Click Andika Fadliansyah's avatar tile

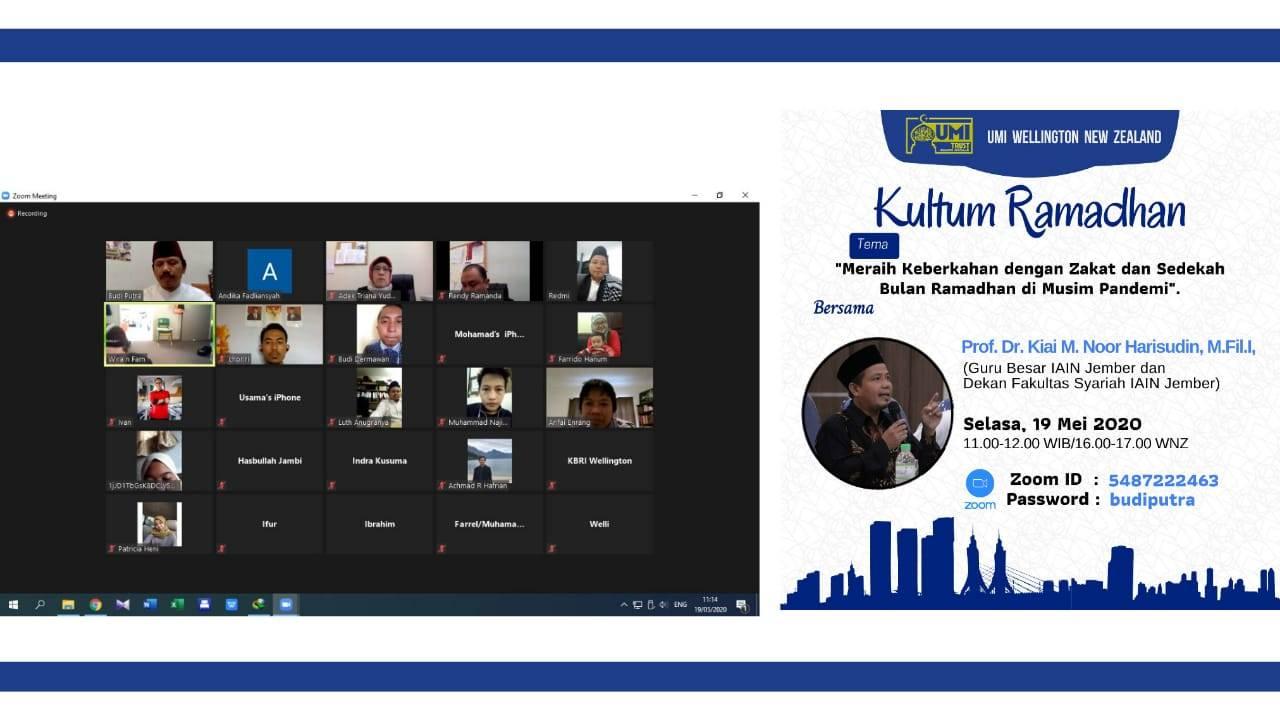269,270
